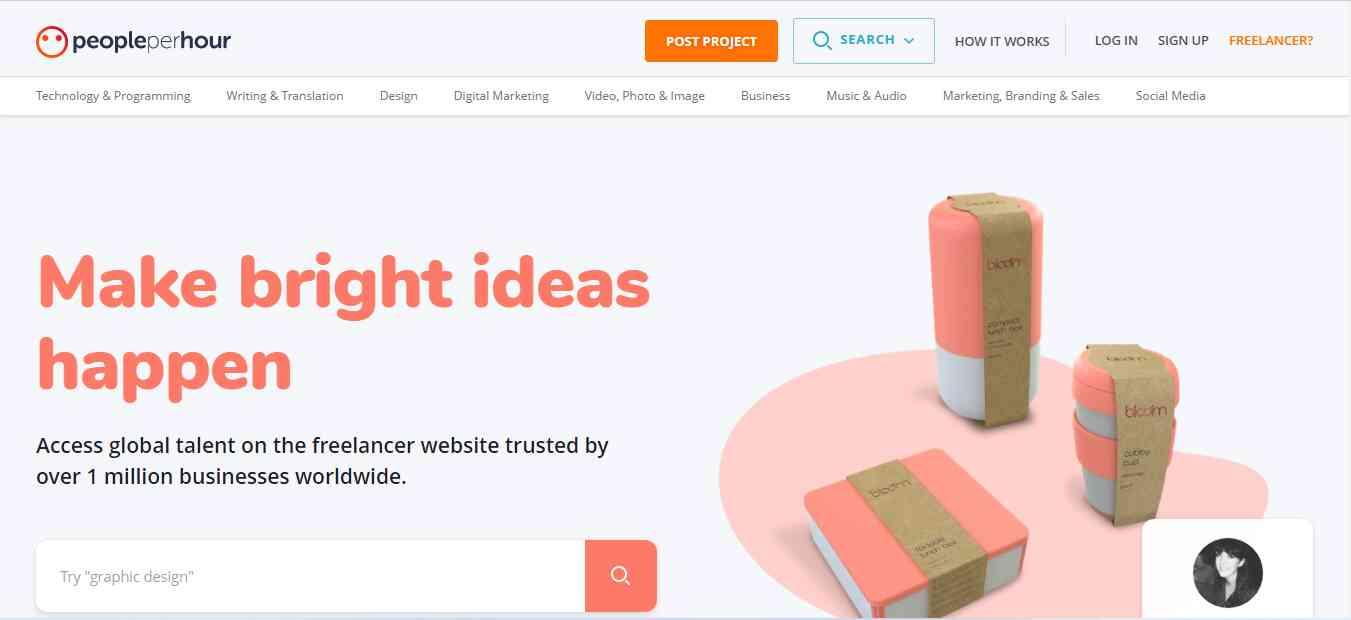Image resolution: width=1351 pixels, height=620 pixels.
Task: Select the Business category
Action: coord(766,96)
